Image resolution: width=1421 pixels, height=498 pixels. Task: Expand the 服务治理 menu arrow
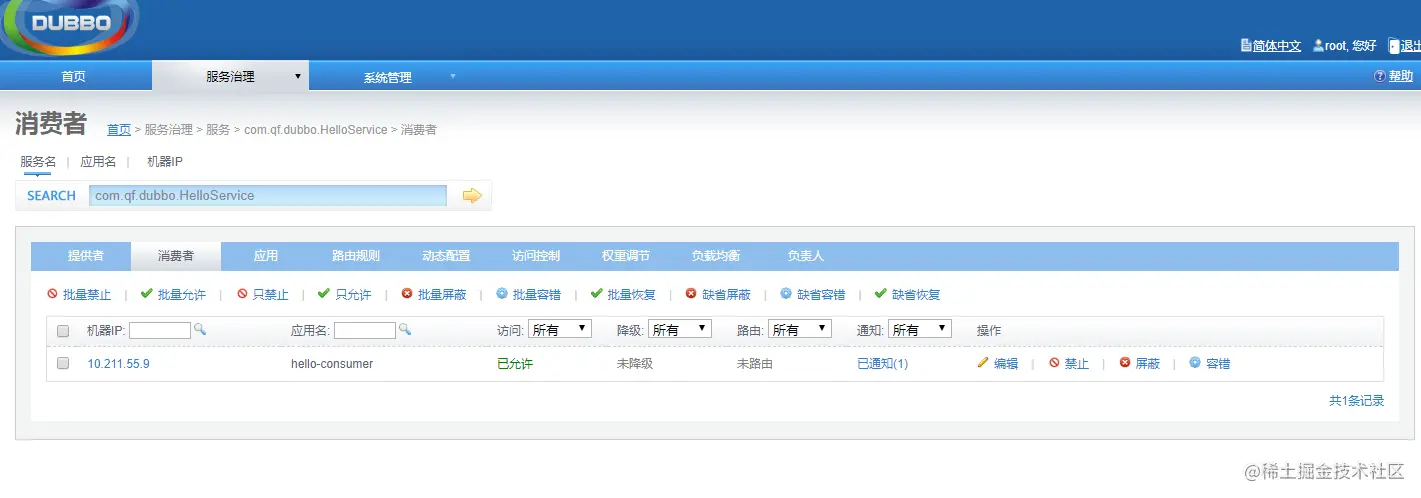[x=298, y=76]
